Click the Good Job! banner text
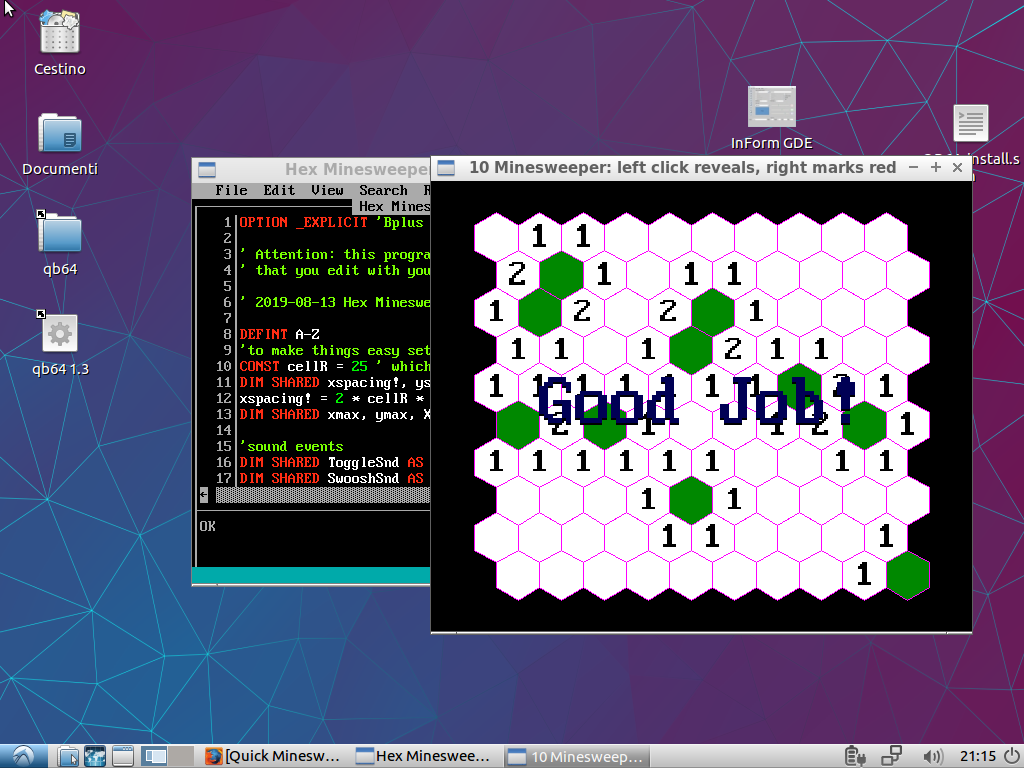 697,403
